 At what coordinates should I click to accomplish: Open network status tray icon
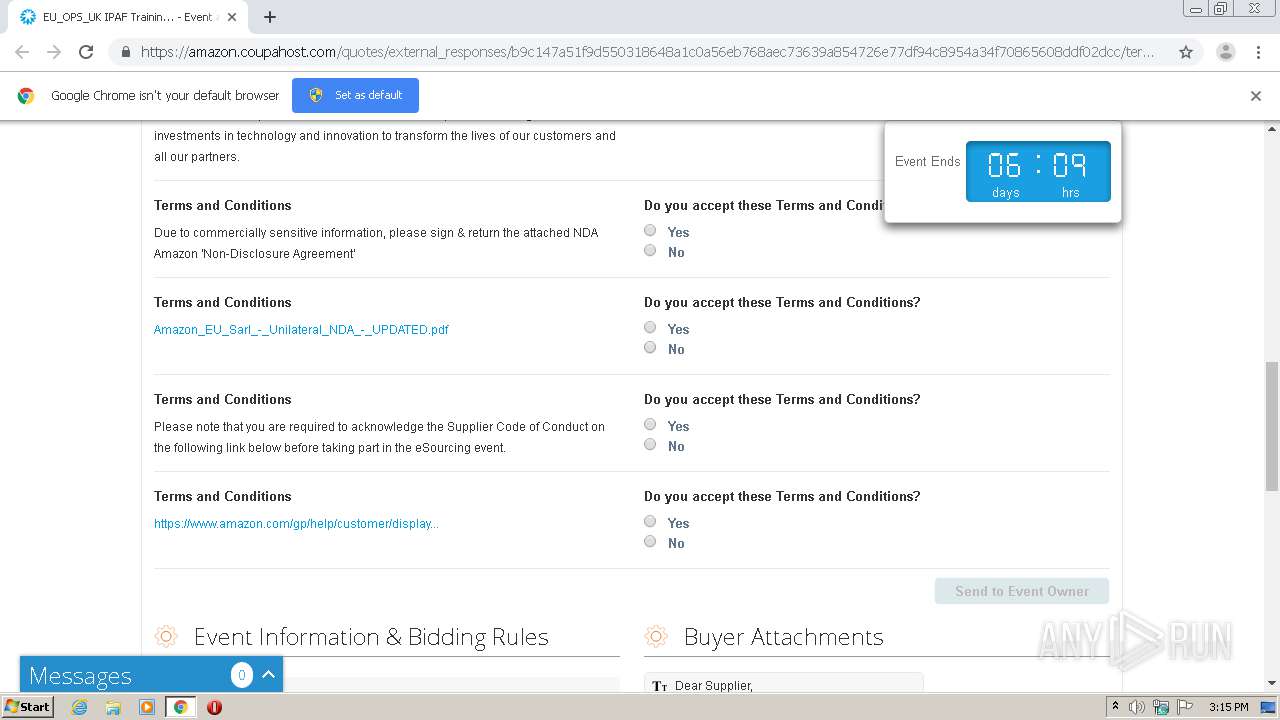click(1161, 707)
